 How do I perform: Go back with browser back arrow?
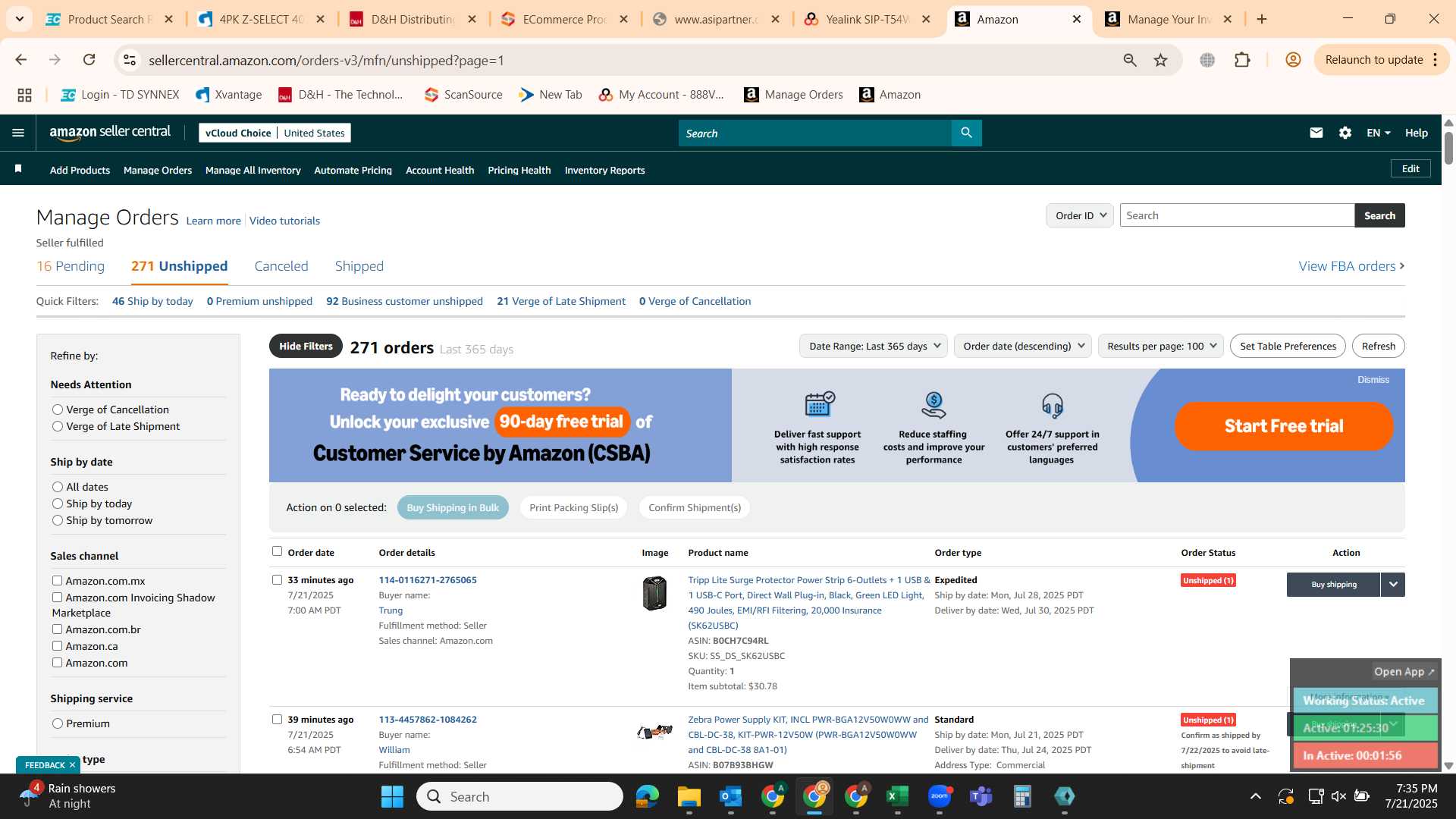pyautogui.click(x=21, y=60)
